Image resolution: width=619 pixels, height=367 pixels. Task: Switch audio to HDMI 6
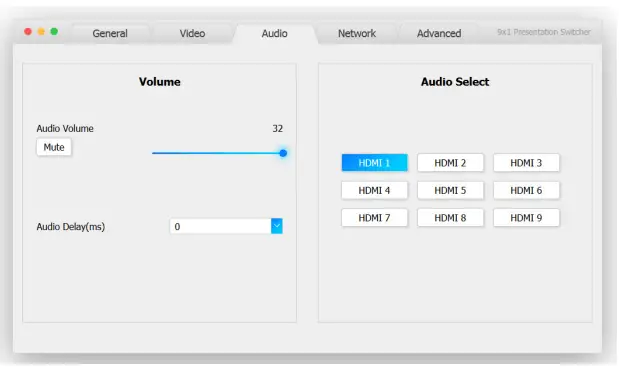[x=526, y=190]
